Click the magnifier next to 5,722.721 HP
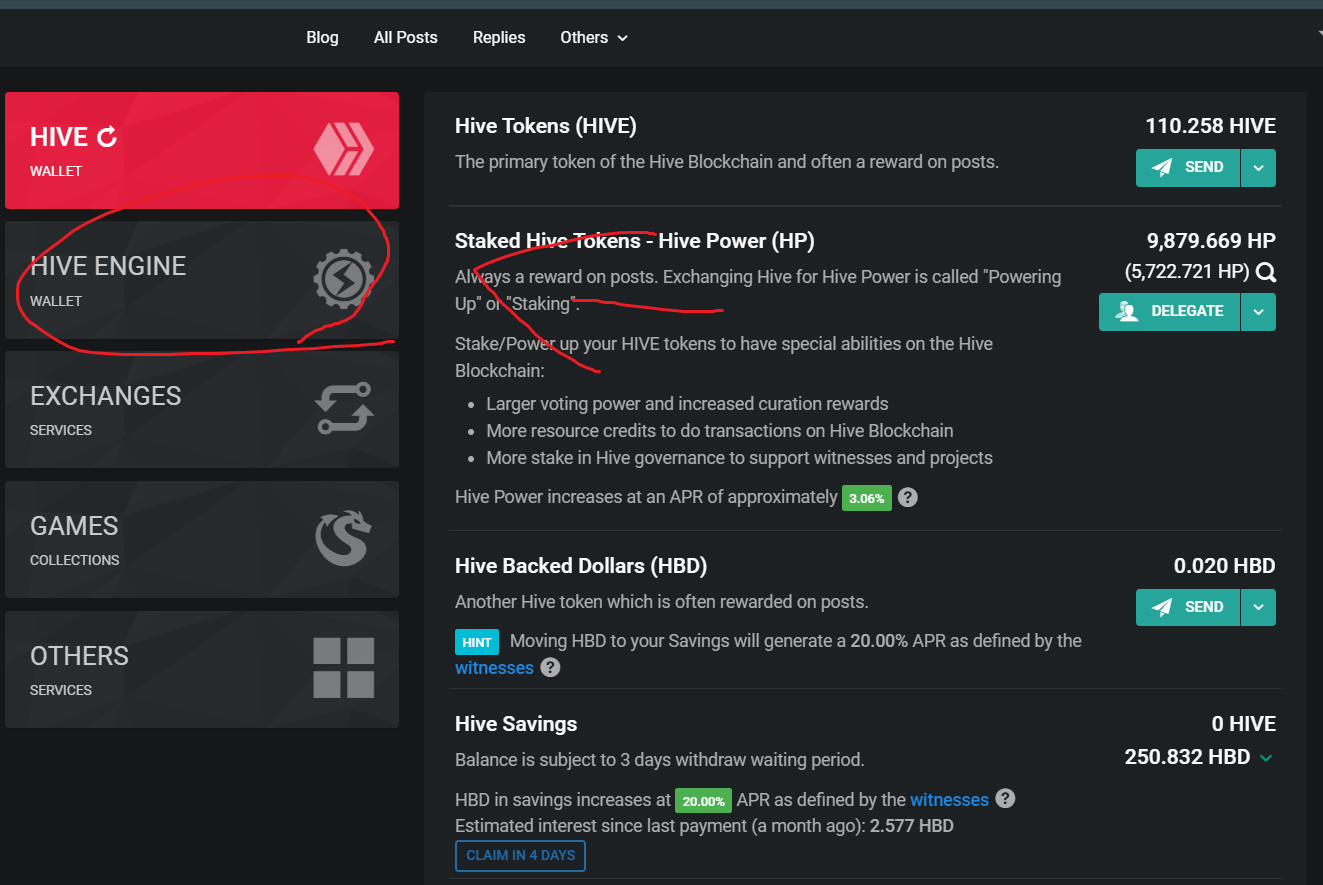1323x885 pixels. pyautogui.click(x=1266, y=272)
